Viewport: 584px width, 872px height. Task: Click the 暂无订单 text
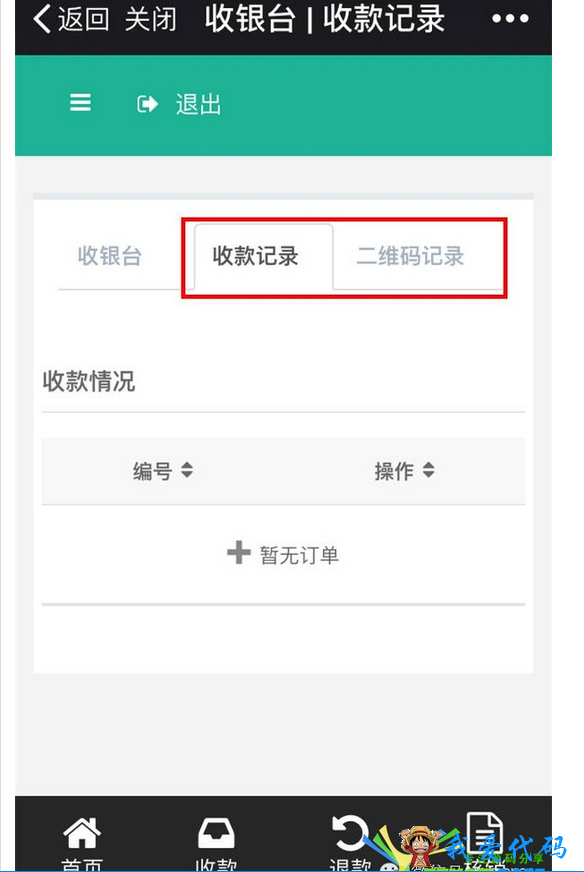[x=299, y=555]
